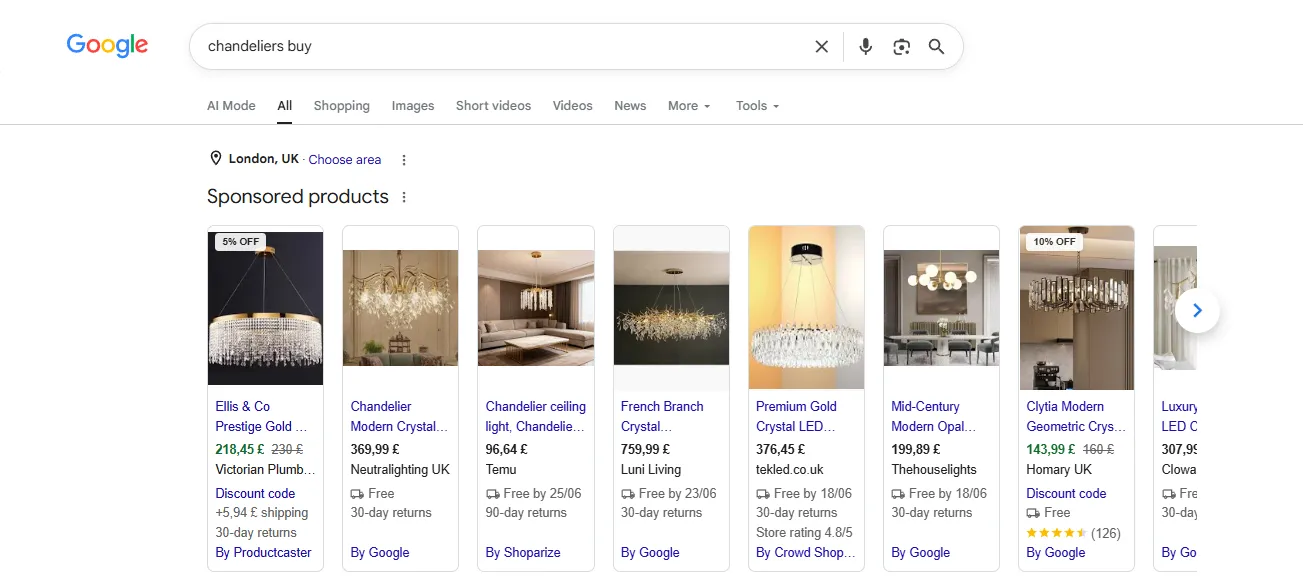The image size is (1303, 588).
Task: Click the 199,89 £ price
Action: click(x=916, y=449)
